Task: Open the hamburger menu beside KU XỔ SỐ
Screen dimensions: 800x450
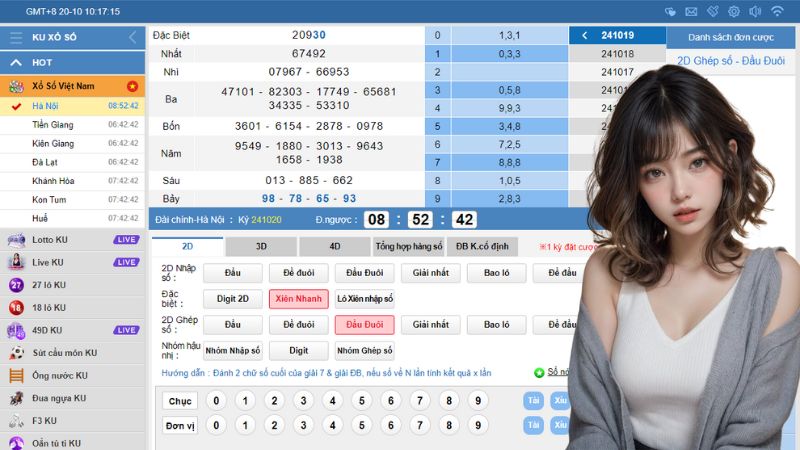Action: [15, 37]
